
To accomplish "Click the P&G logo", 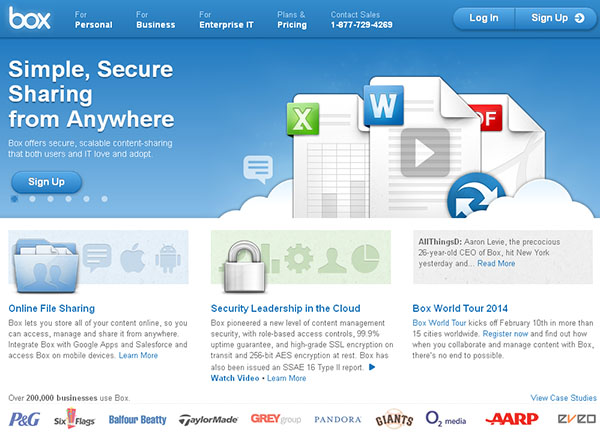I will pyautogui.click(x=24, y=419).
